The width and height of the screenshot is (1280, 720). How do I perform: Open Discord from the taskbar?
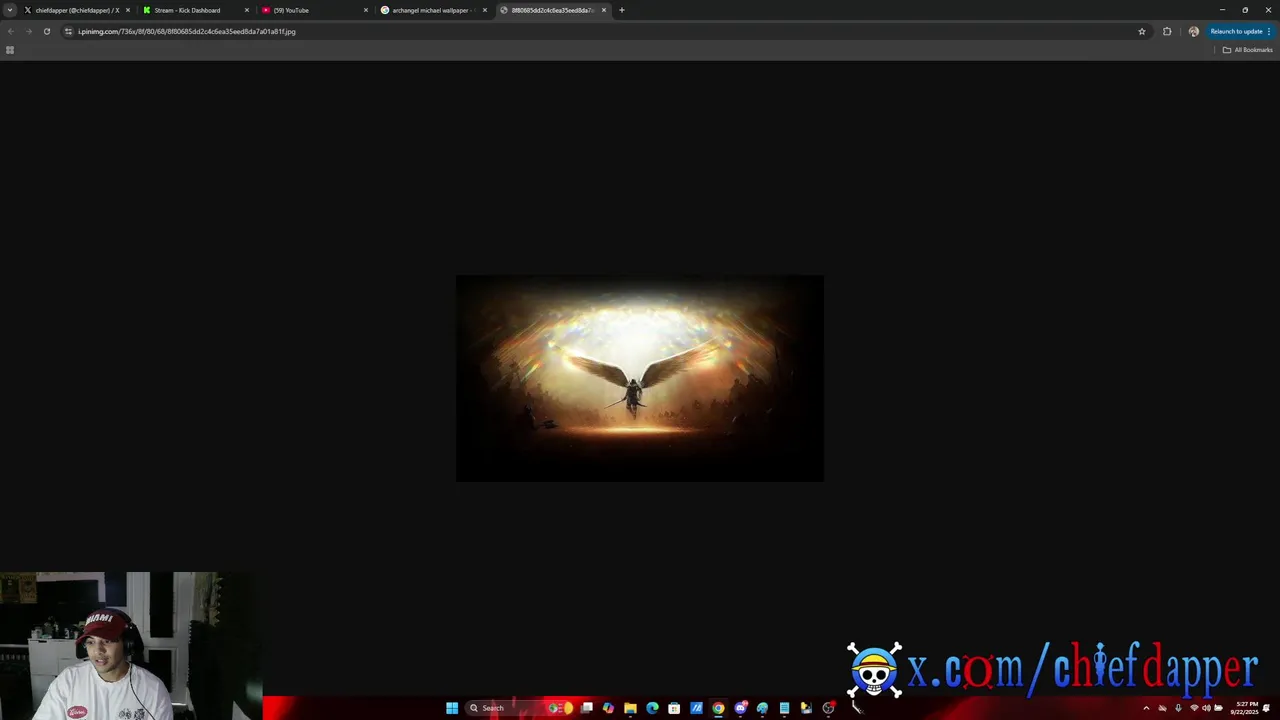click(740, 708)
